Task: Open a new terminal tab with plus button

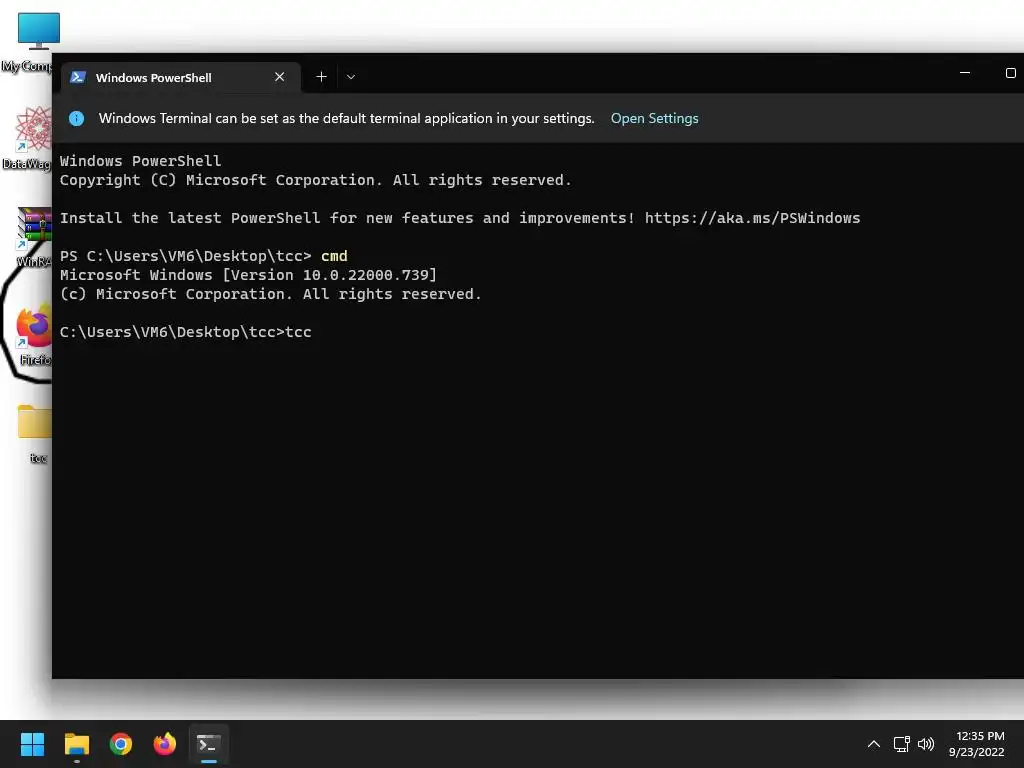Action: [x=321, y=77]
